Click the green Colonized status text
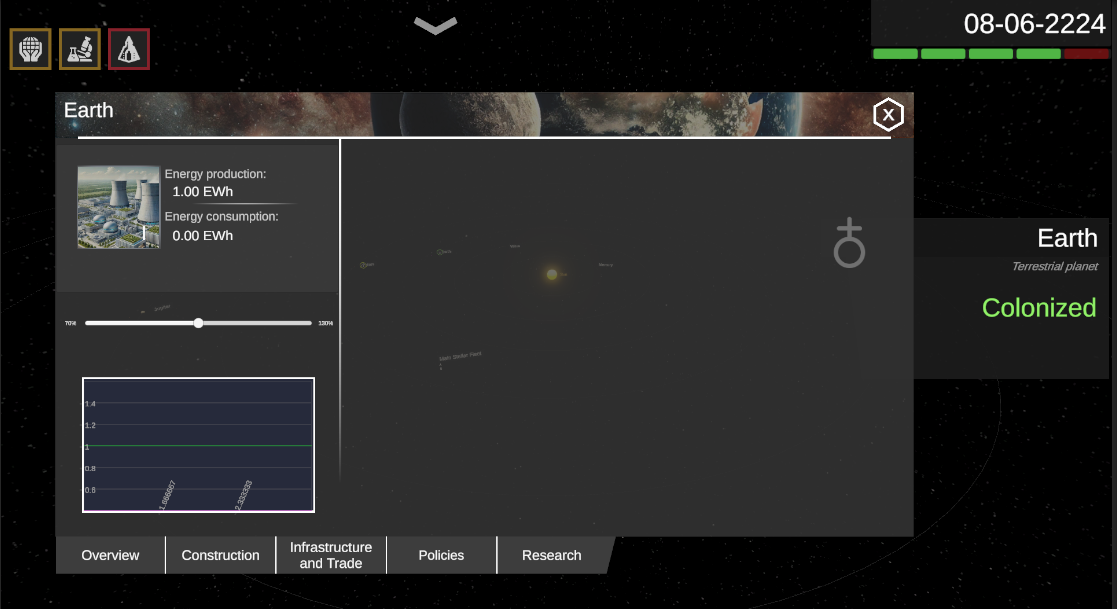 (1039, 308)
